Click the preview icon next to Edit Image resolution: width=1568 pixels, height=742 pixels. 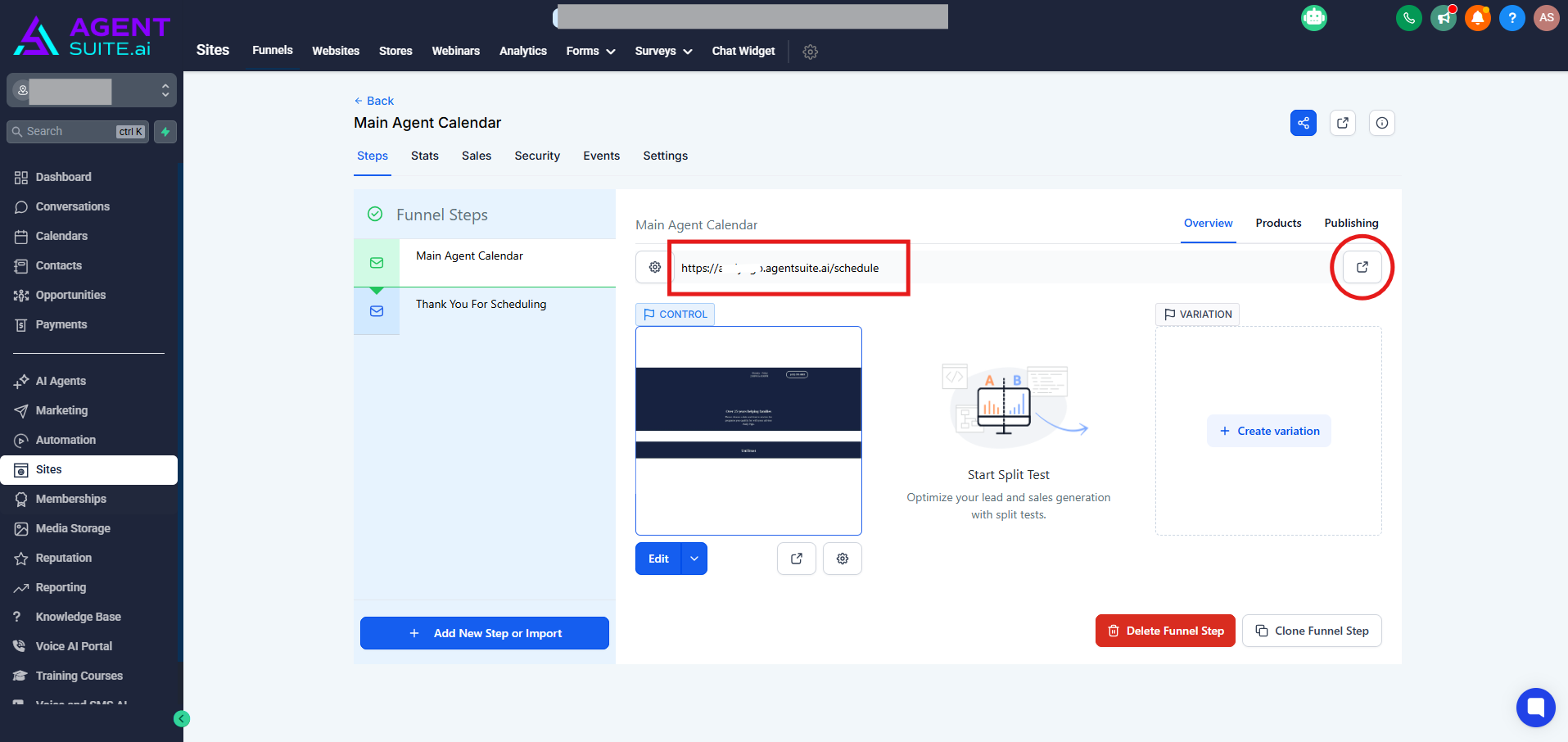tap(797, 559)
